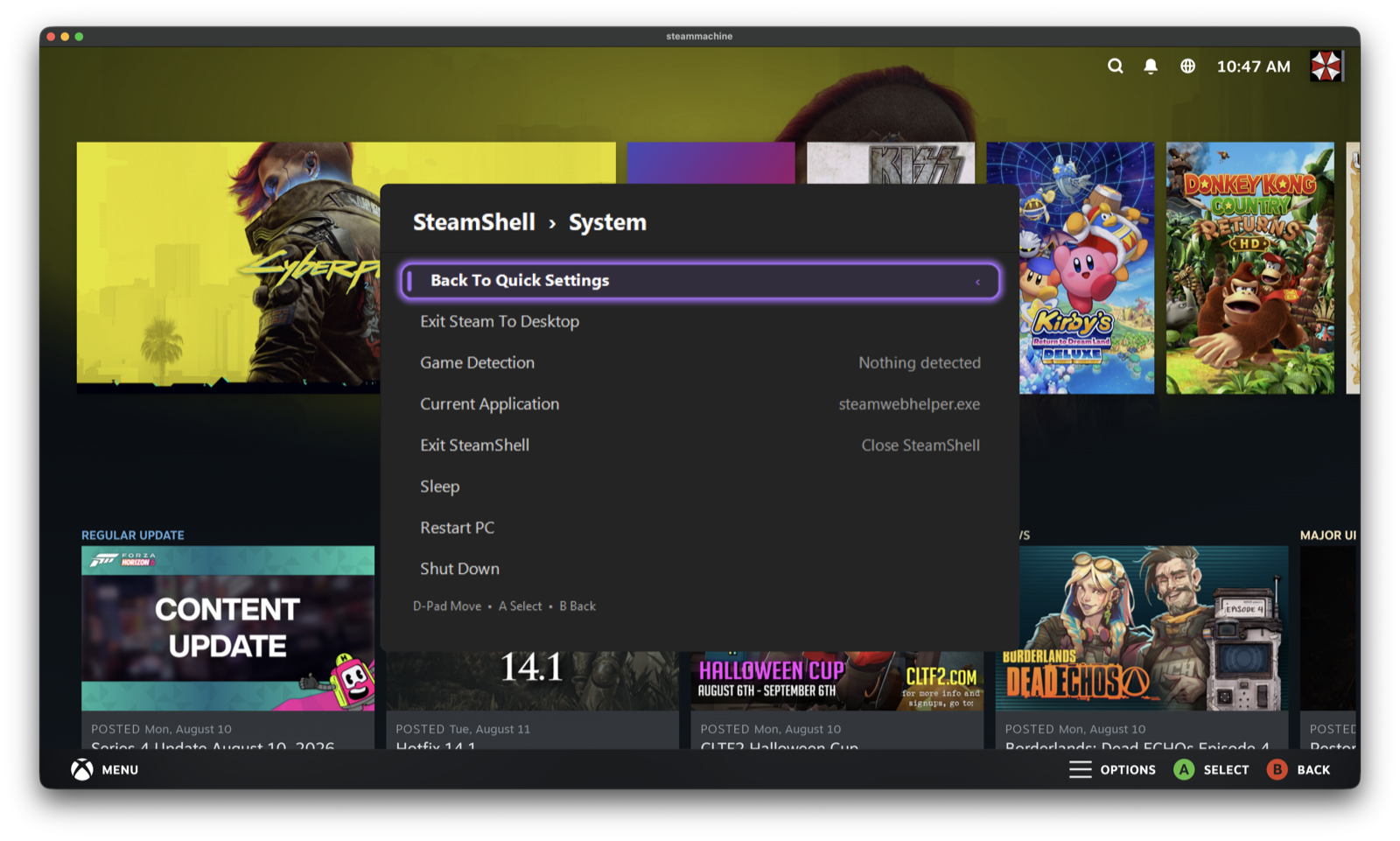This screenshot has width=1400, height=841.
Task: Click the 10:47 AM clock
Action: point(1253,67)
